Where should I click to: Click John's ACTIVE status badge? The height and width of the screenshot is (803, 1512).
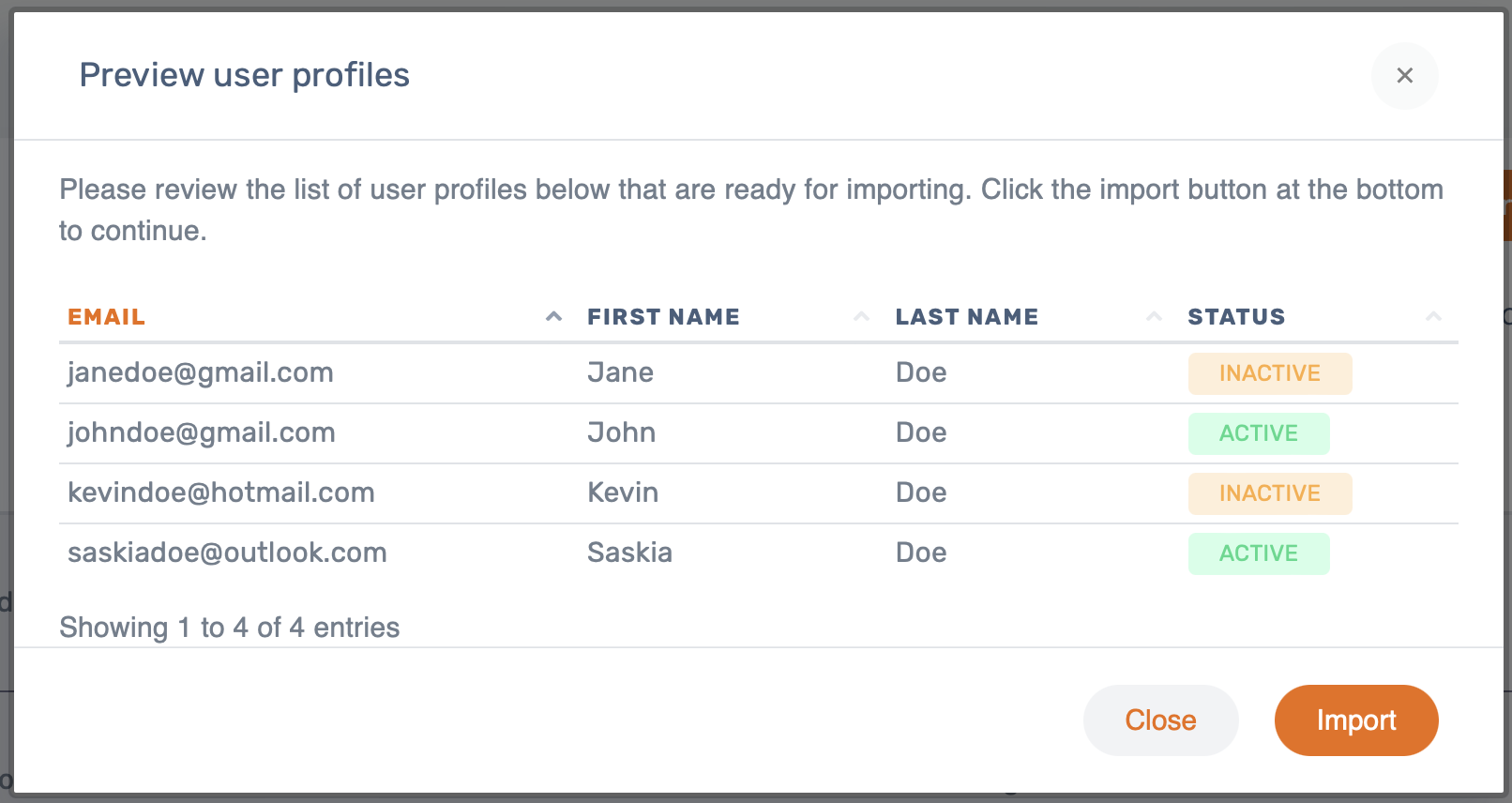1258,433
